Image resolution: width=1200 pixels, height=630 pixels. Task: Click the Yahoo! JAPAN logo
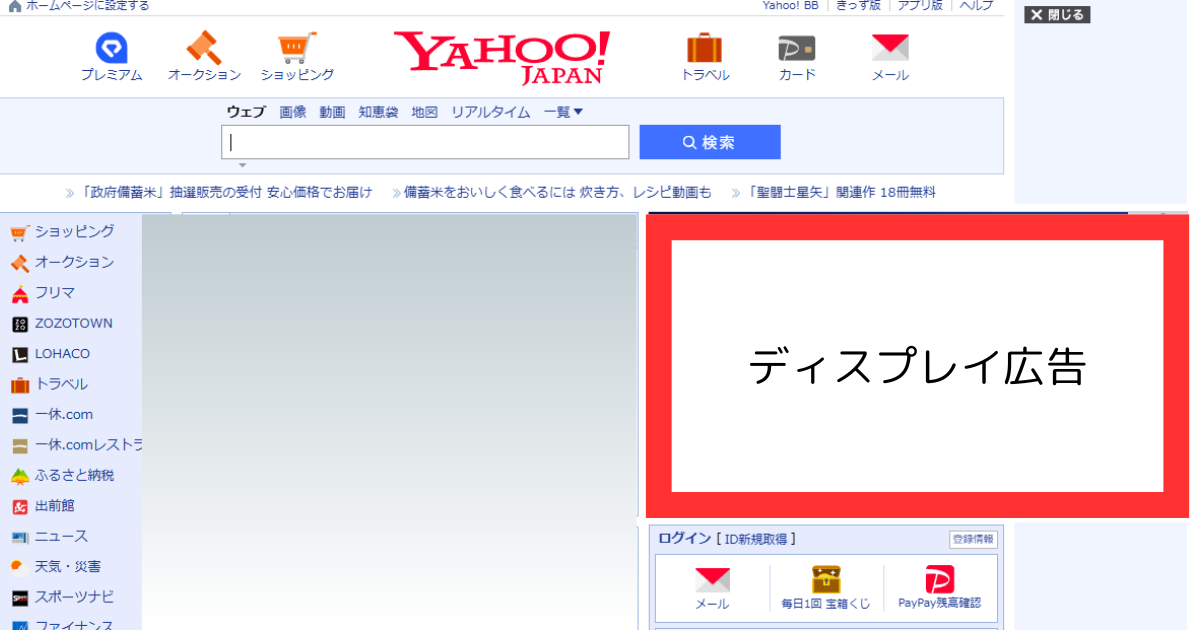(x=502, y=57)
